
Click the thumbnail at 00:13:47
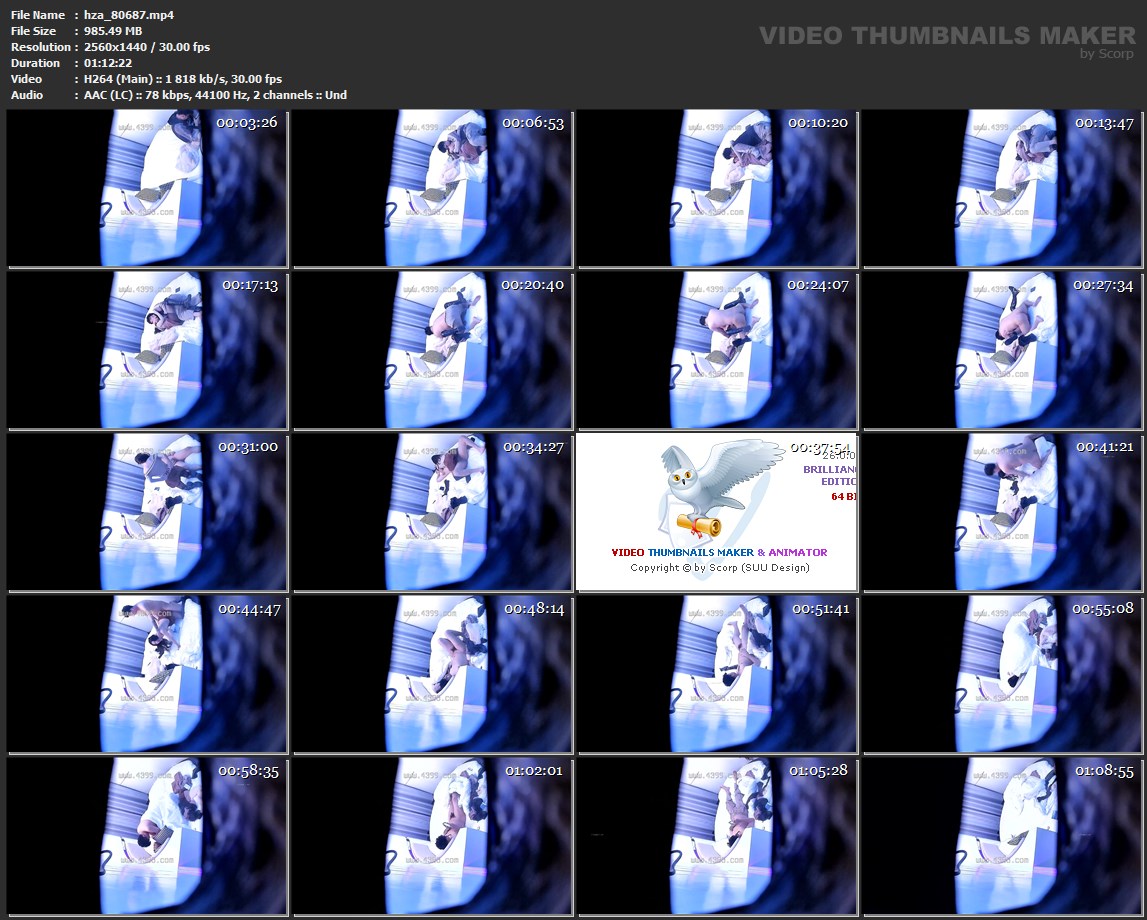[1004, 188]
